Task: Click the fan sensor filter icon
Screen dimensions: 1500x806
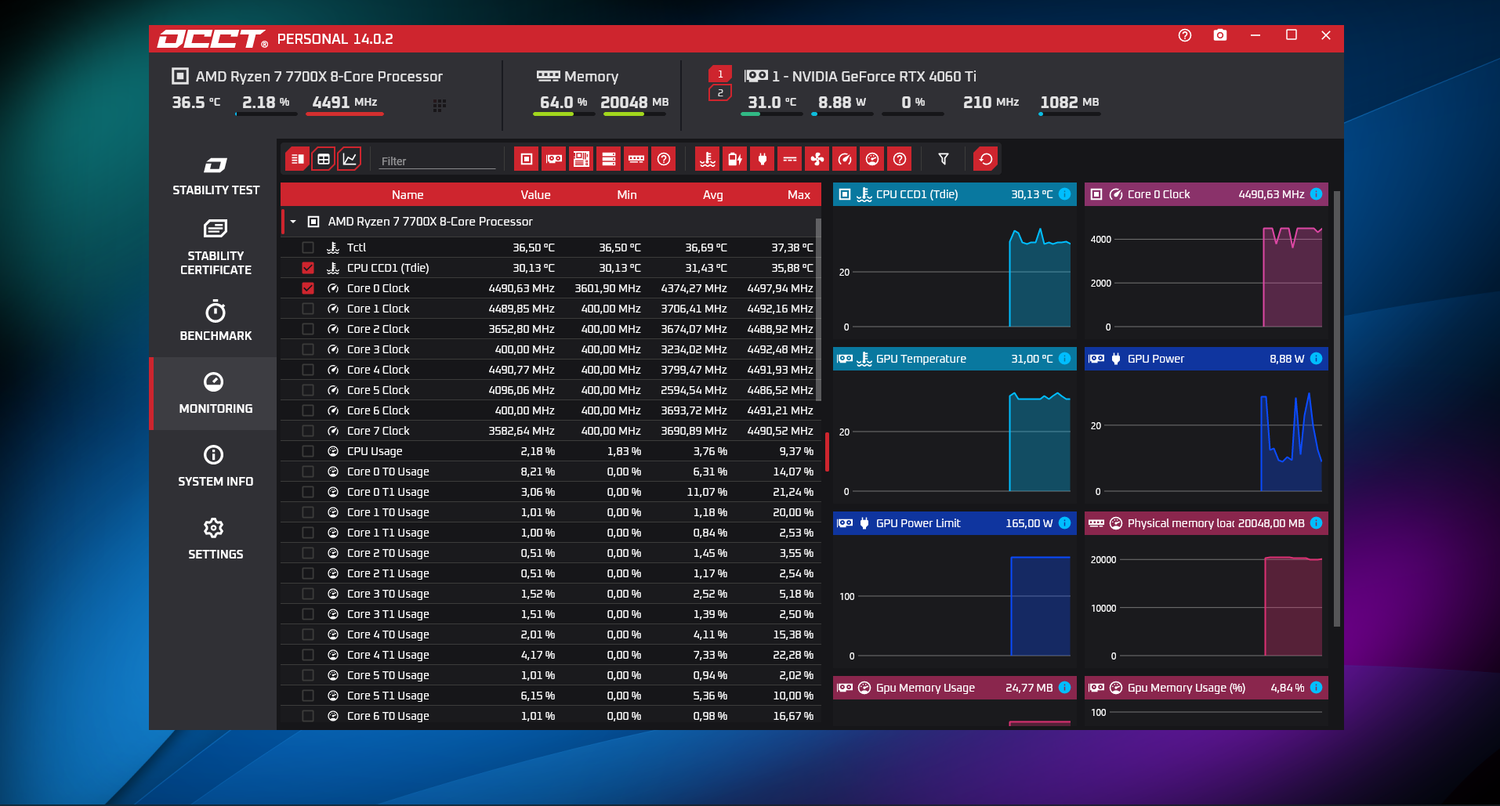Action: point(817,158)
